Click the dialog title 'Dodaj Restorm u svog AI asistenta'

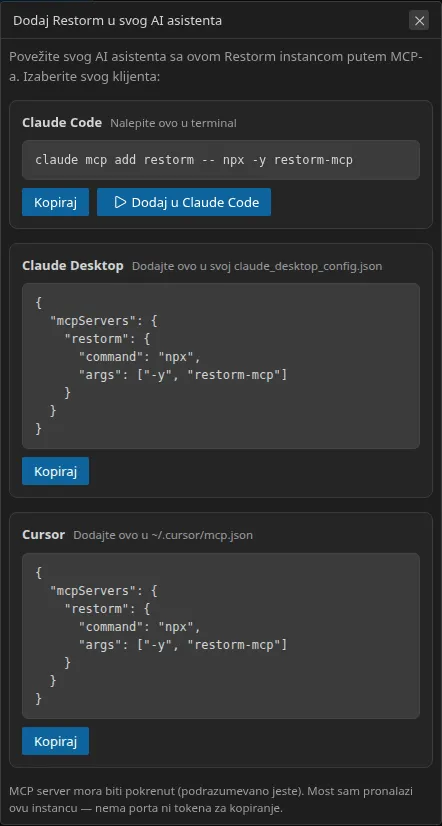pos(117,21)
